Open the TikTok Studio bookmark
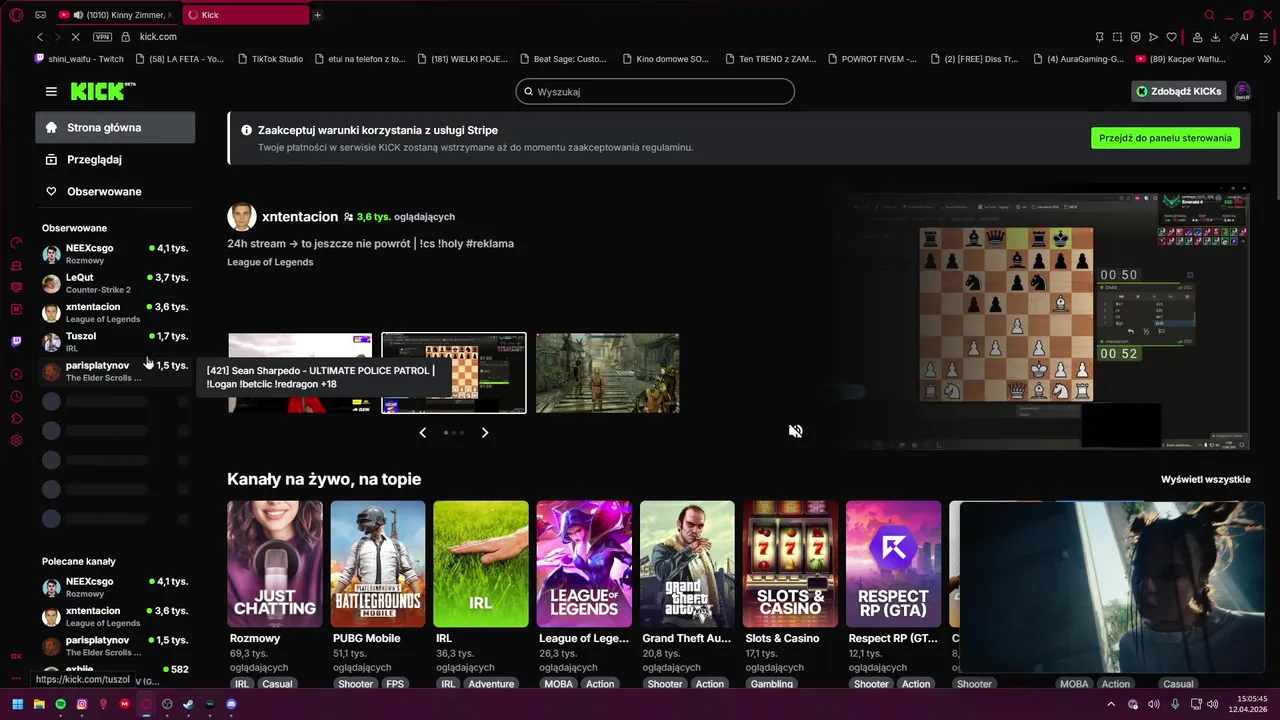Screen dimensions: 1280x720 [270, 59]
